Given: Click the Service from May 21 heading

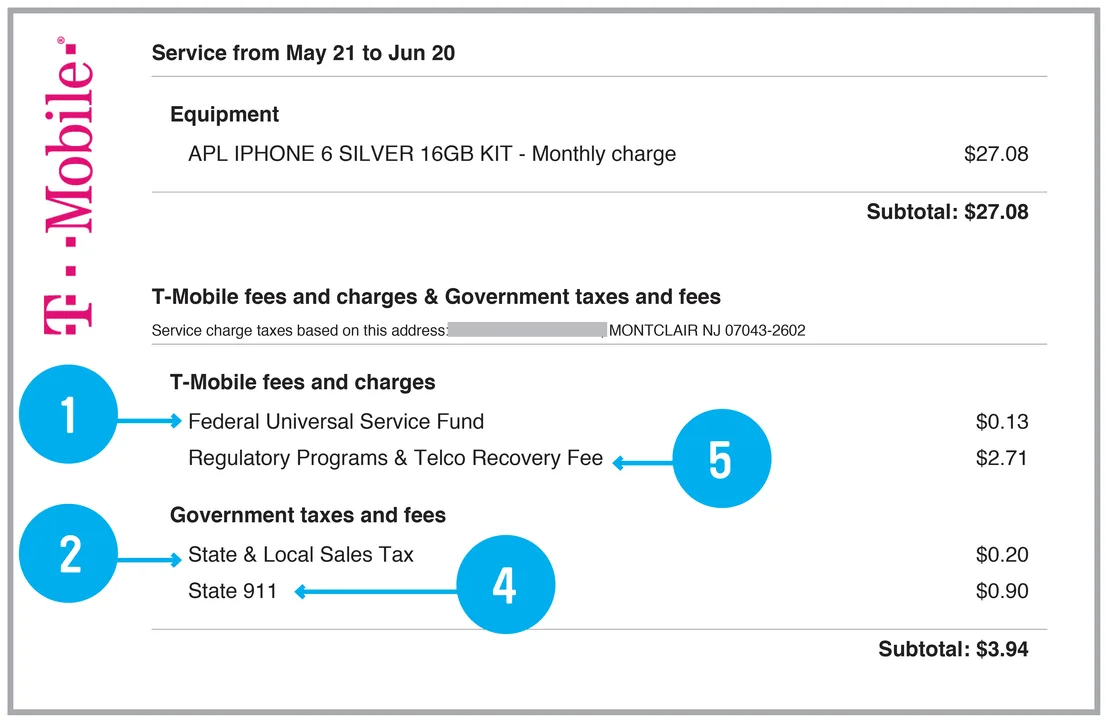Looking at the screenshot, I should [x=303, y=54].
